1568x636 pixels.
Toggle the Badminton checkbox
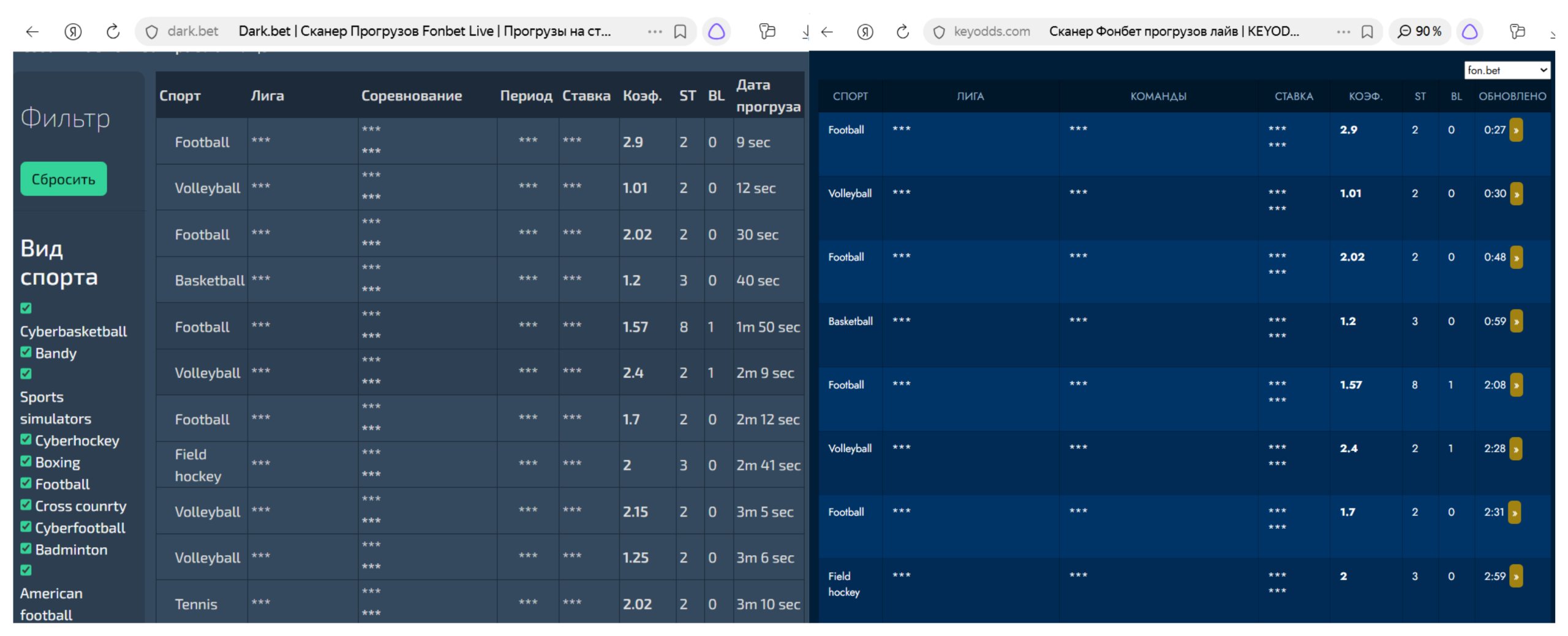(26, 548)
